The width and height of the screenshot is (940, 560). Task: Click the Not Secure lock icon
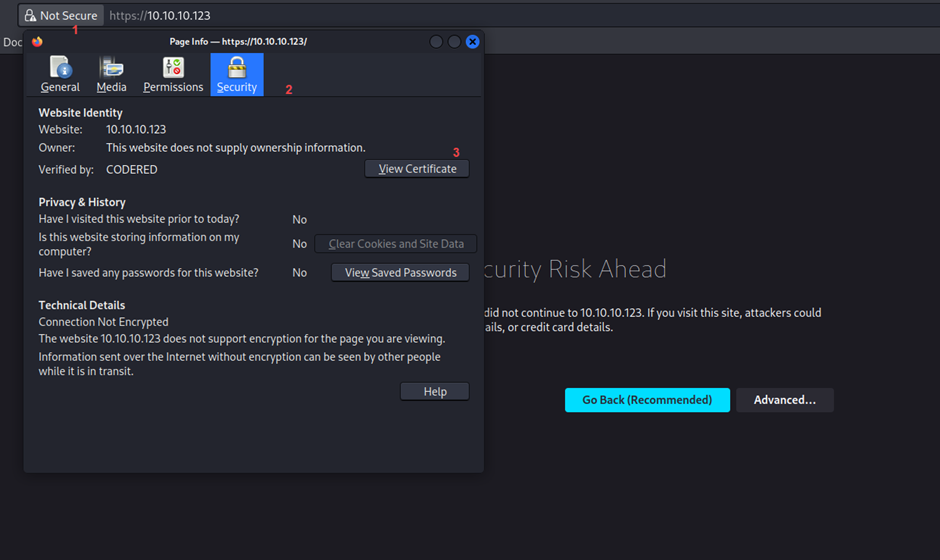pos(30,16)
